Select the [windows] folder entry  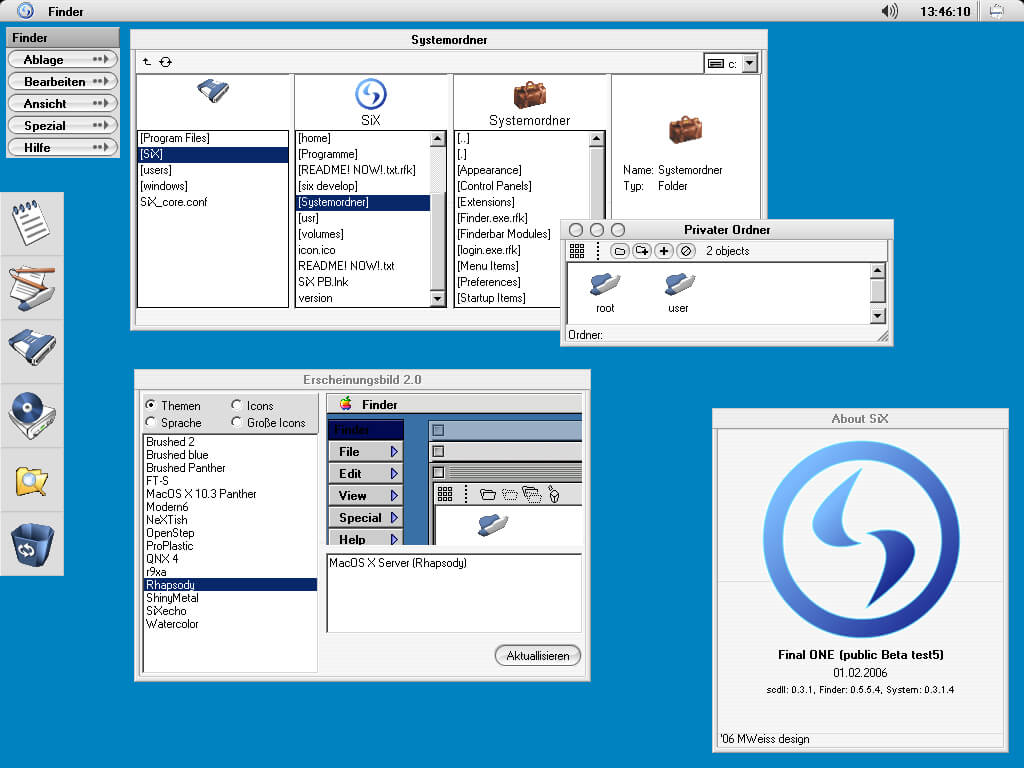click(x=213, y=186)
